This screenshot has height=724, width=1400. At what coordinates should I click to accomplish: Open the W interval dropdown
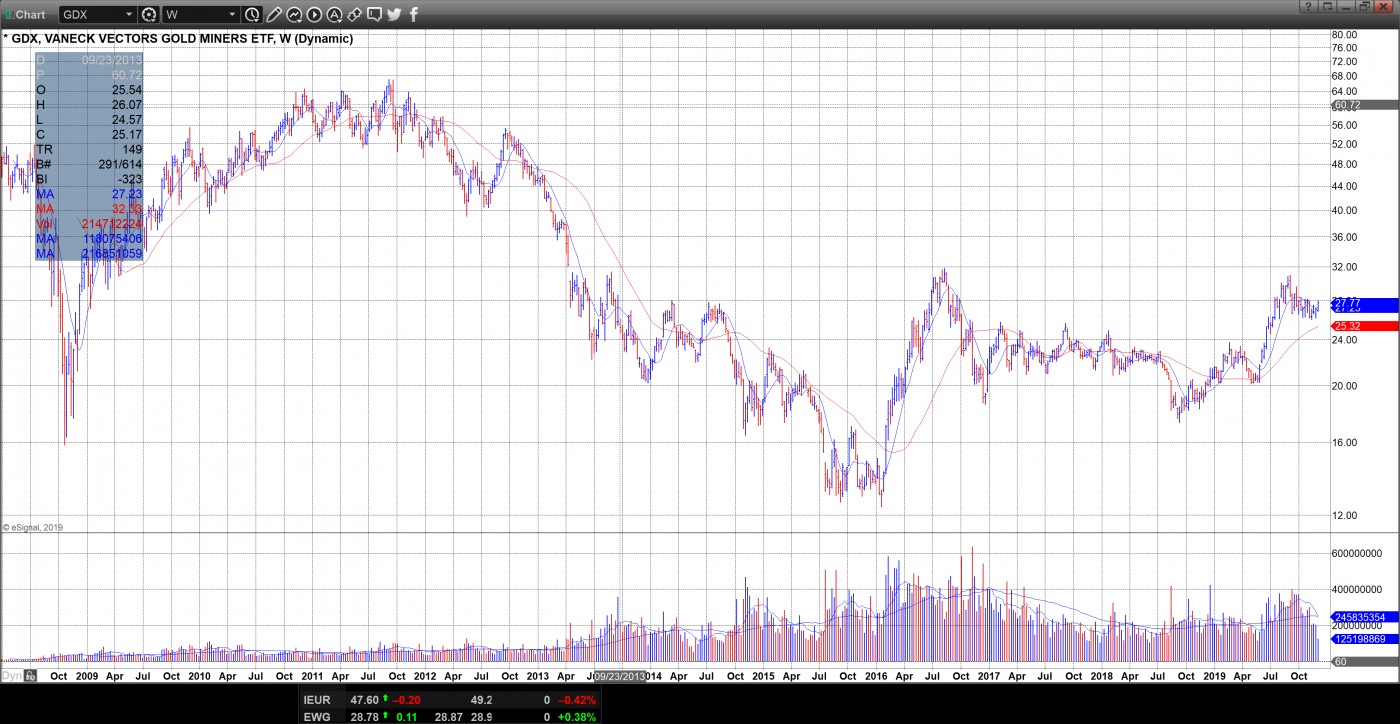coord(232,15)
